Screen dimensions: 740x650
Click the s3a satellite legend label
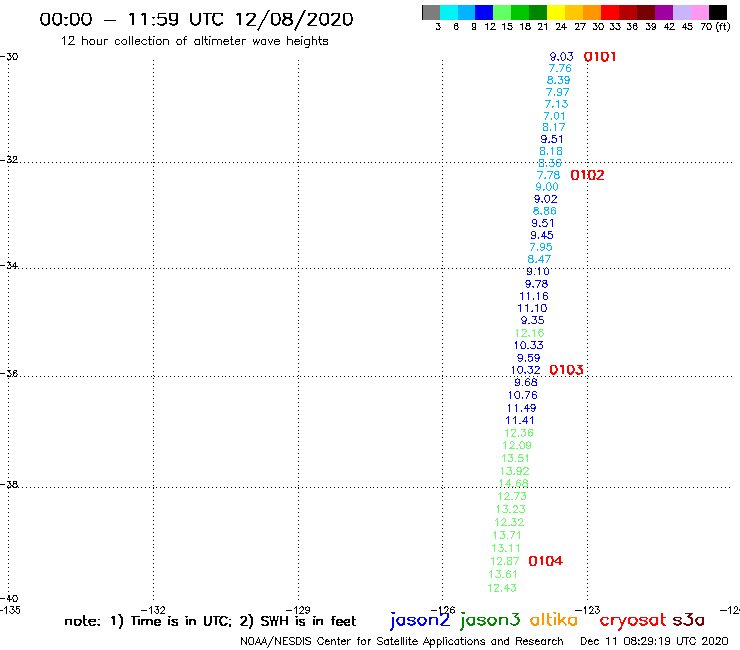pyautogui.click(x=688, y=620)
